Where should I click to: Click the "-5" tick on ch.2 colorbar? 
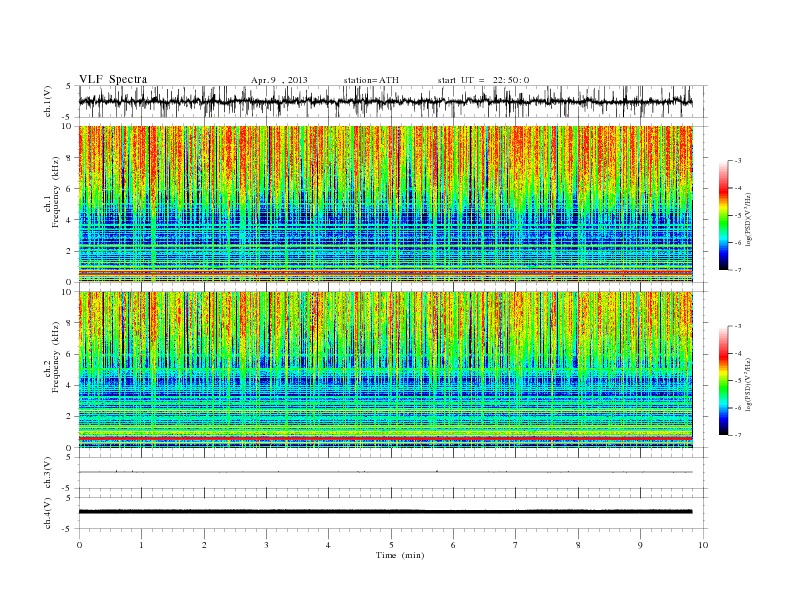coord(738,381)
